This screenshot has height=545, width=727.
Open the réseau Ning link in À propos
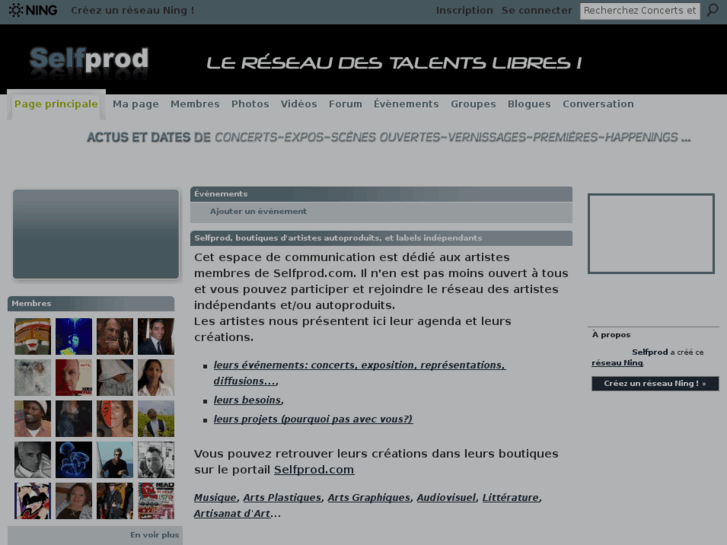[617, 363]
